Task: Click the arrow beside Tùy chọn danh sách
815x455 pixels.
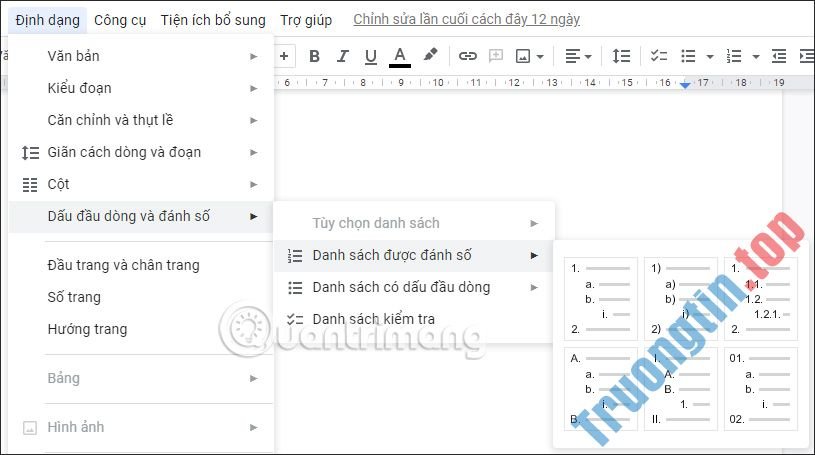Action: click(534, 224)
